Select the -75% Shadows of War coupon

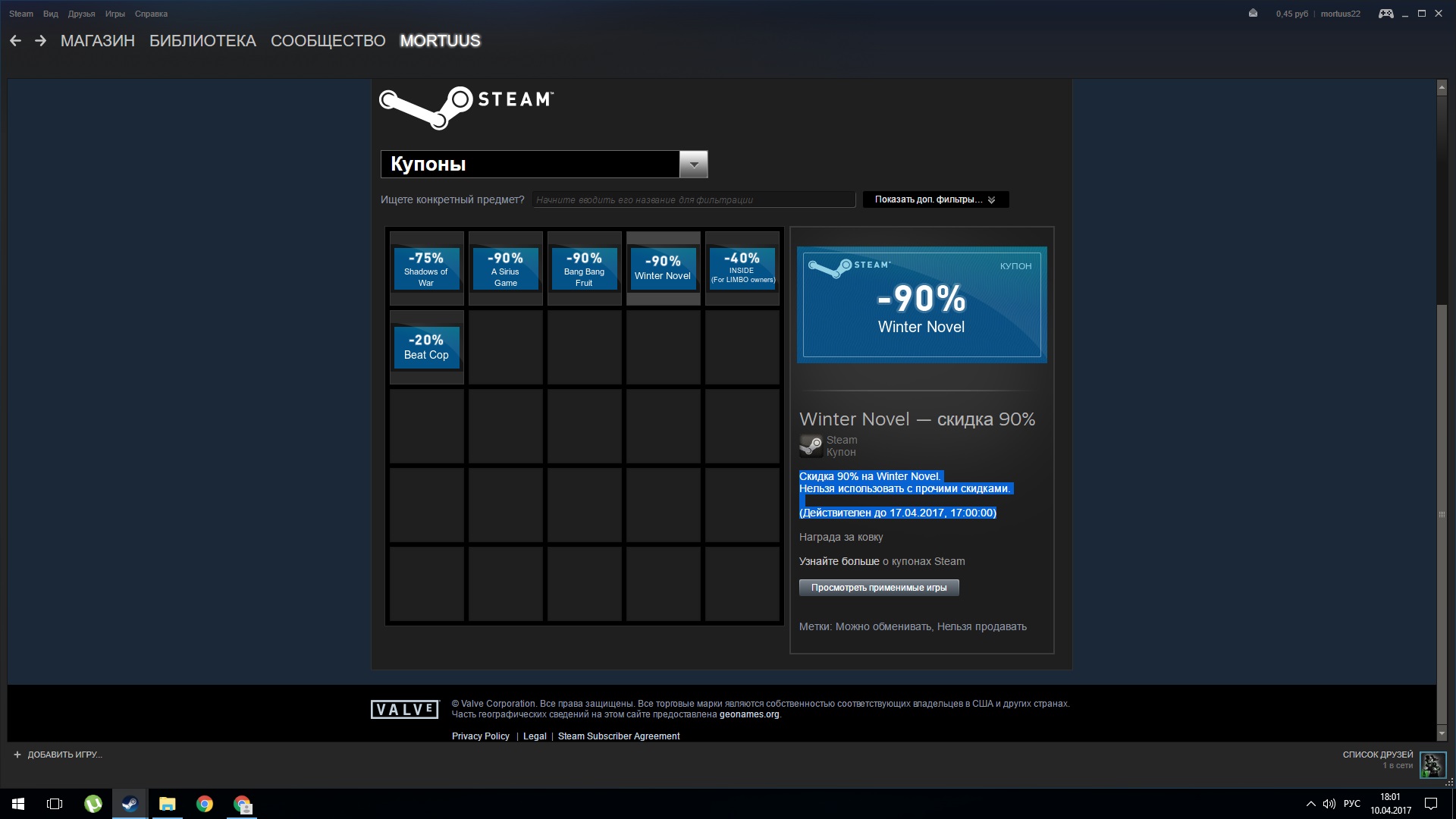coord(426,268)
